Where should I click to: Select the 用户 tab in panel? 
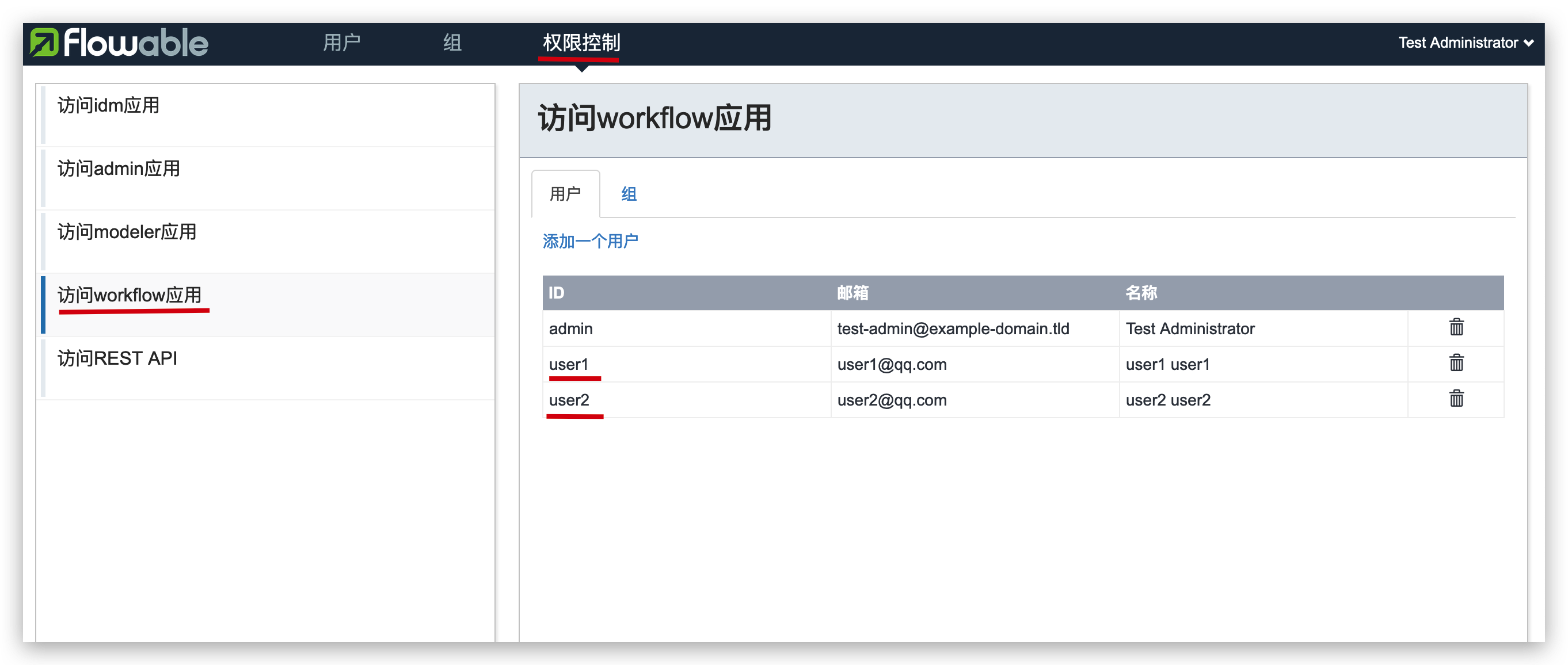[x=565, y=194]
